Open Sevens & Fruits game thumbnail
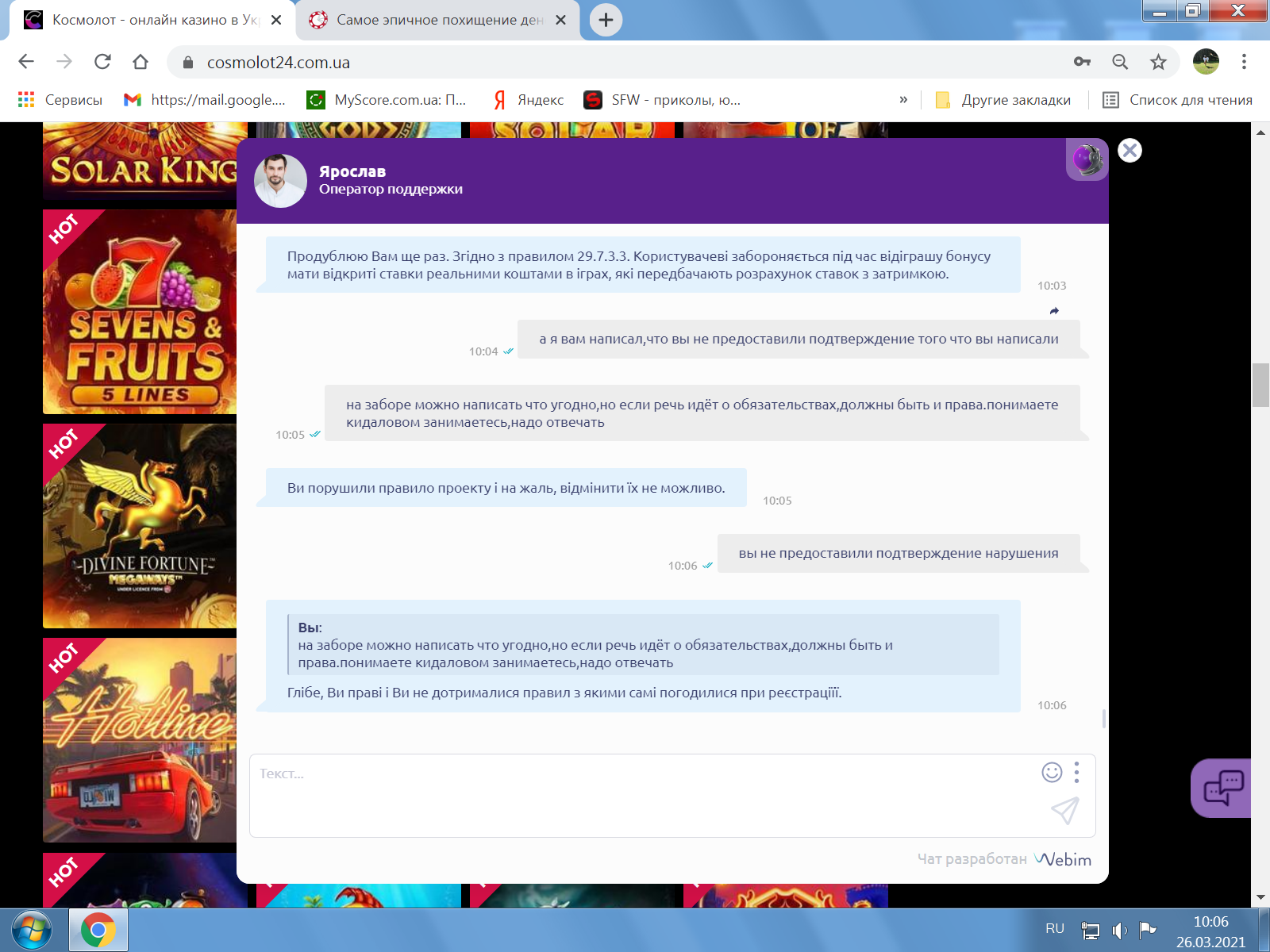This screenshot has height=952, width=1270. (140, 312)
